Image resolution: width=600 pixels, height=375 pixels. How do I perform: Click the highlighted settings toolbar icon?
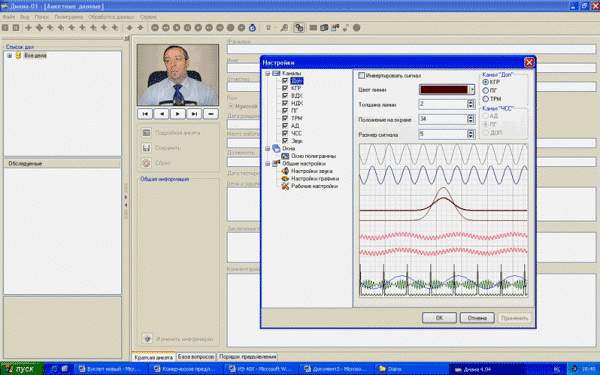(299, 28)
